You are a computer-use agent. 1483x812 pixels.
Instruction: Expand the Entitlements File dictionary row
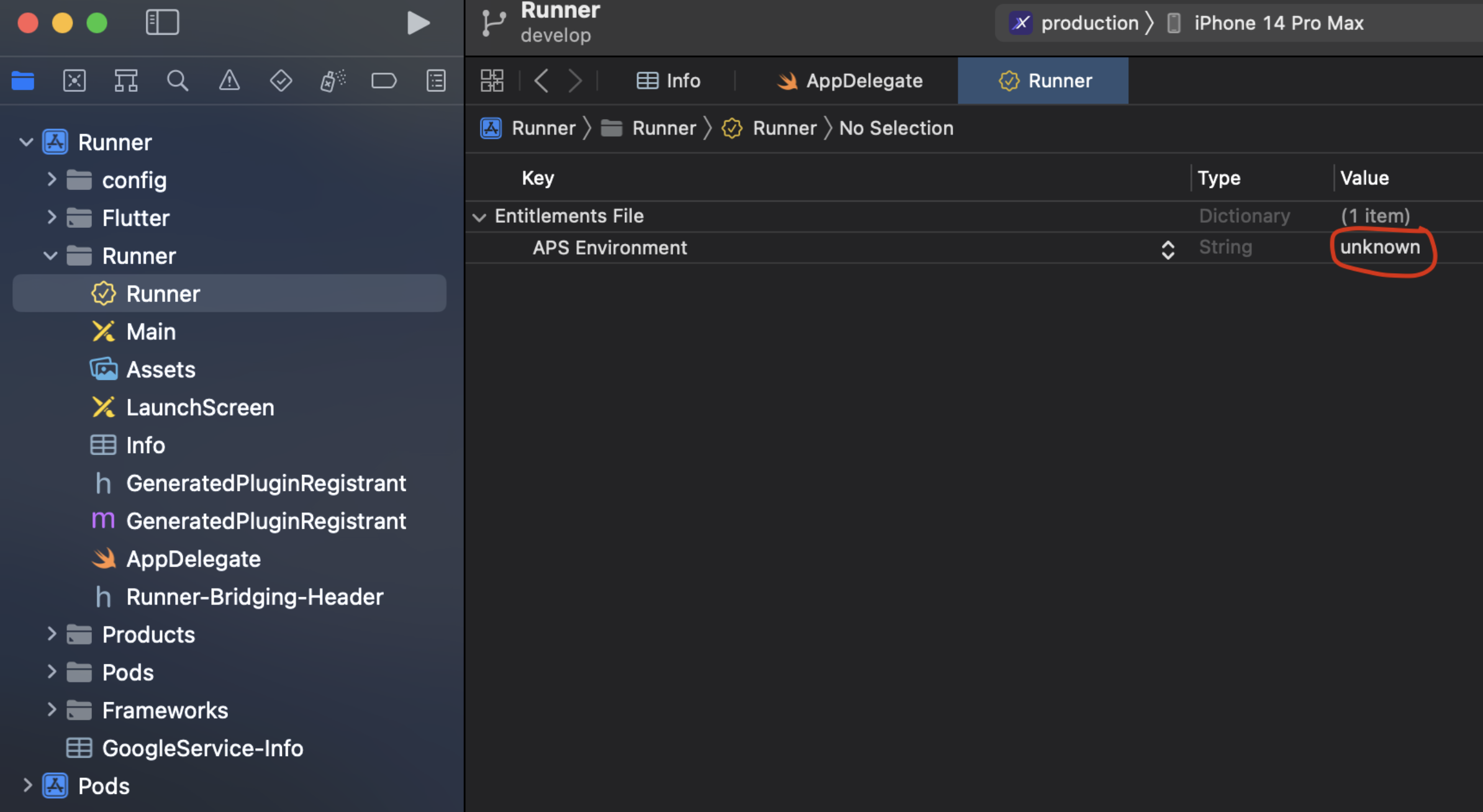pyautogui.click(x=479, y=215)
